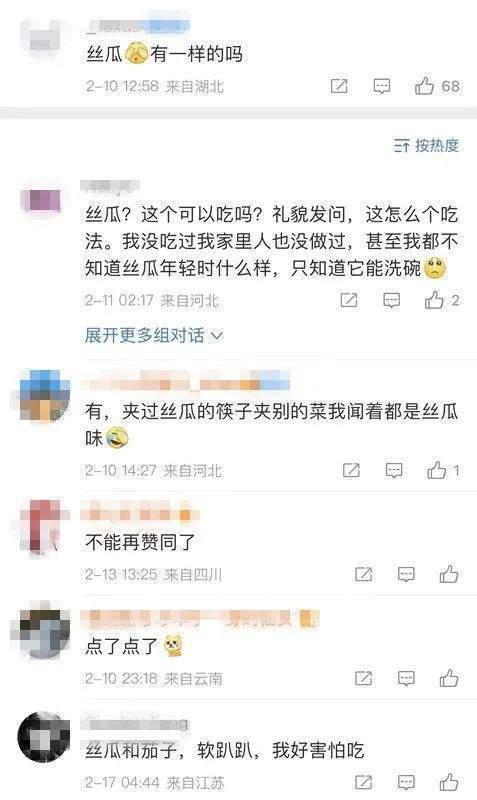Sort comments using 按热度
The height and width of the screenshot is (800, 477).
[426, 146]
